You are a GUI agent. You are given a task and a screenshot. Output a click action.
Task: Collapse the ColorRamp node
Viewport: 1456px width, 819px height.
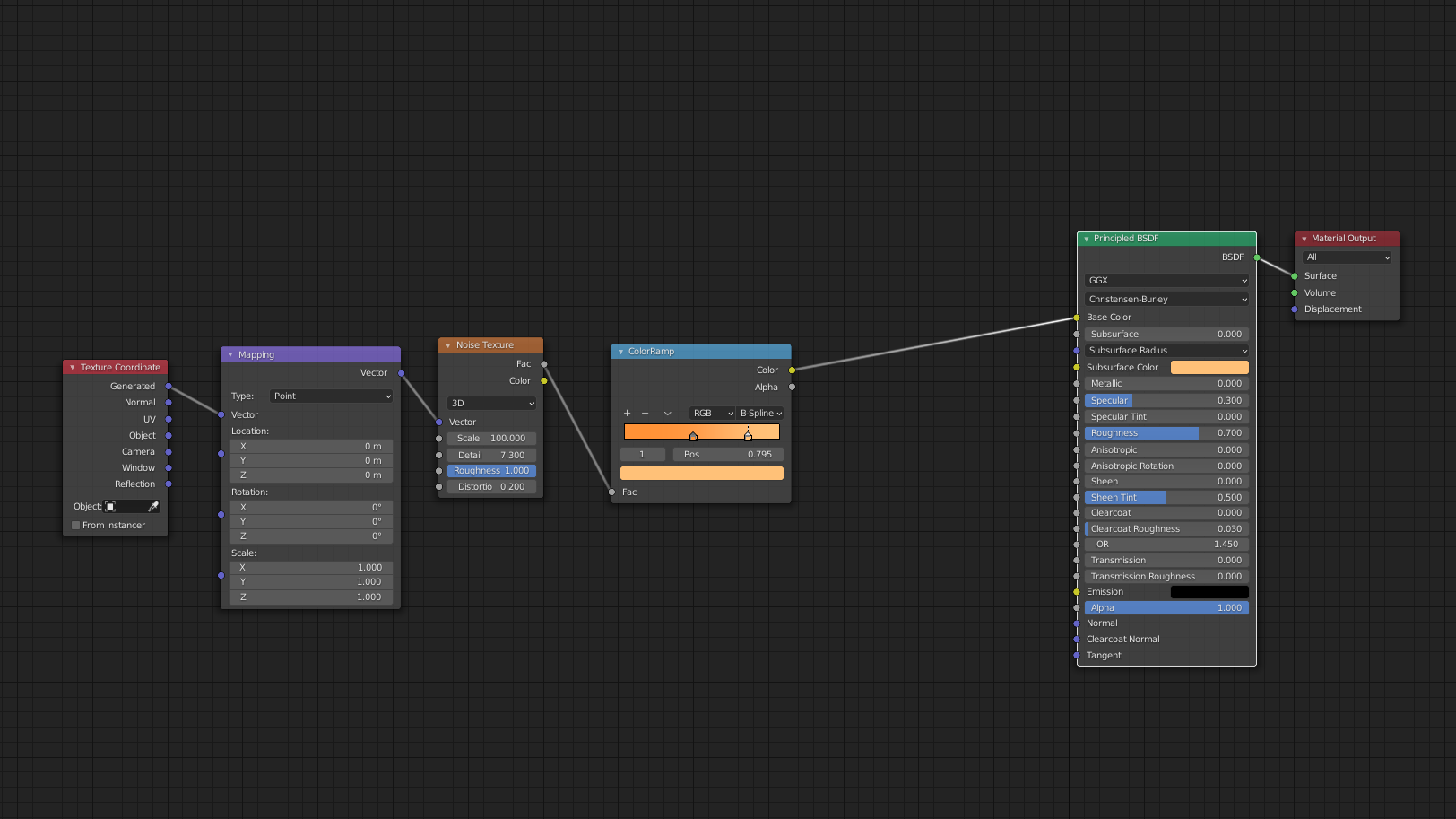pyautogui.click(x=620, y=352)
